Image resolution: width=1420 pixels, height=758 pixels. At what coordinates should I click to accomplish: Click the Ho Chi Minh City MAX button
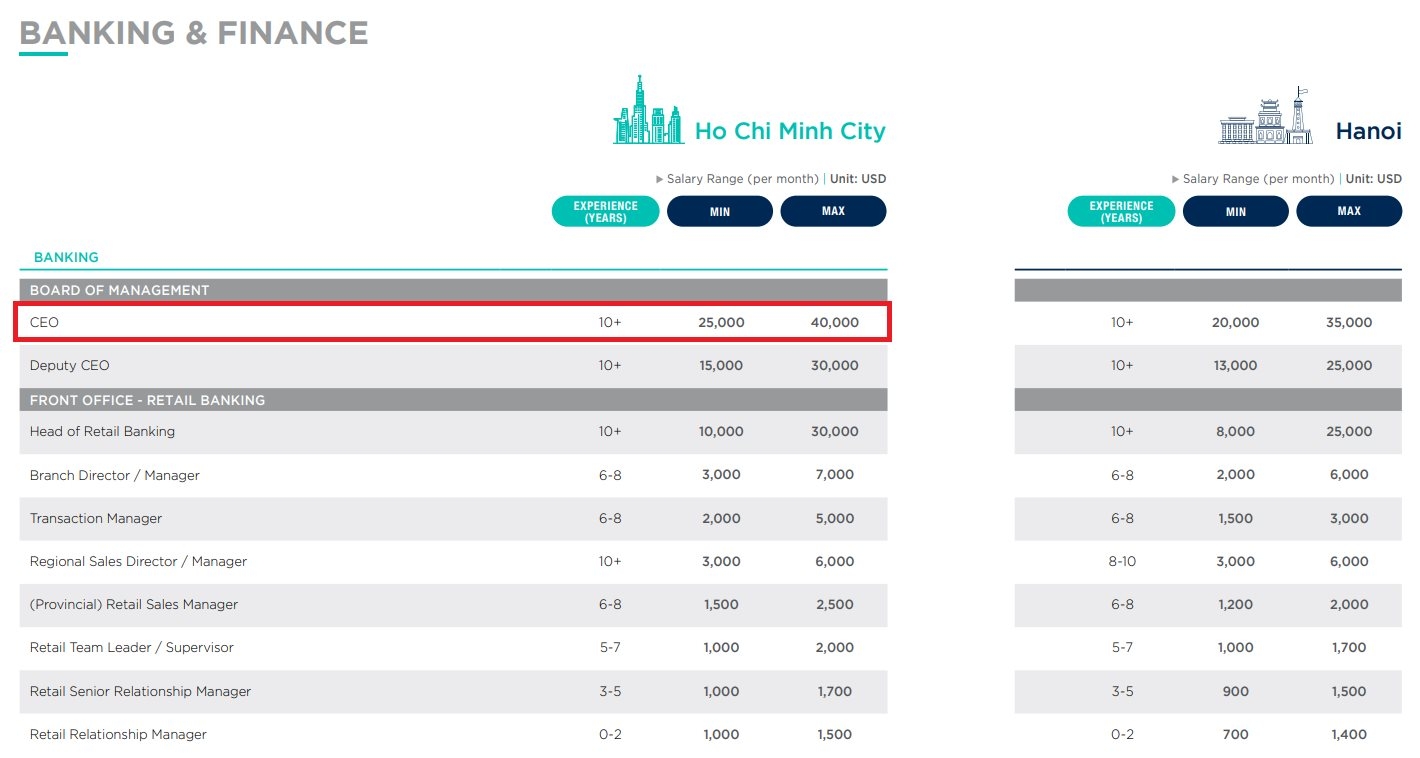(x=833, y=212)
